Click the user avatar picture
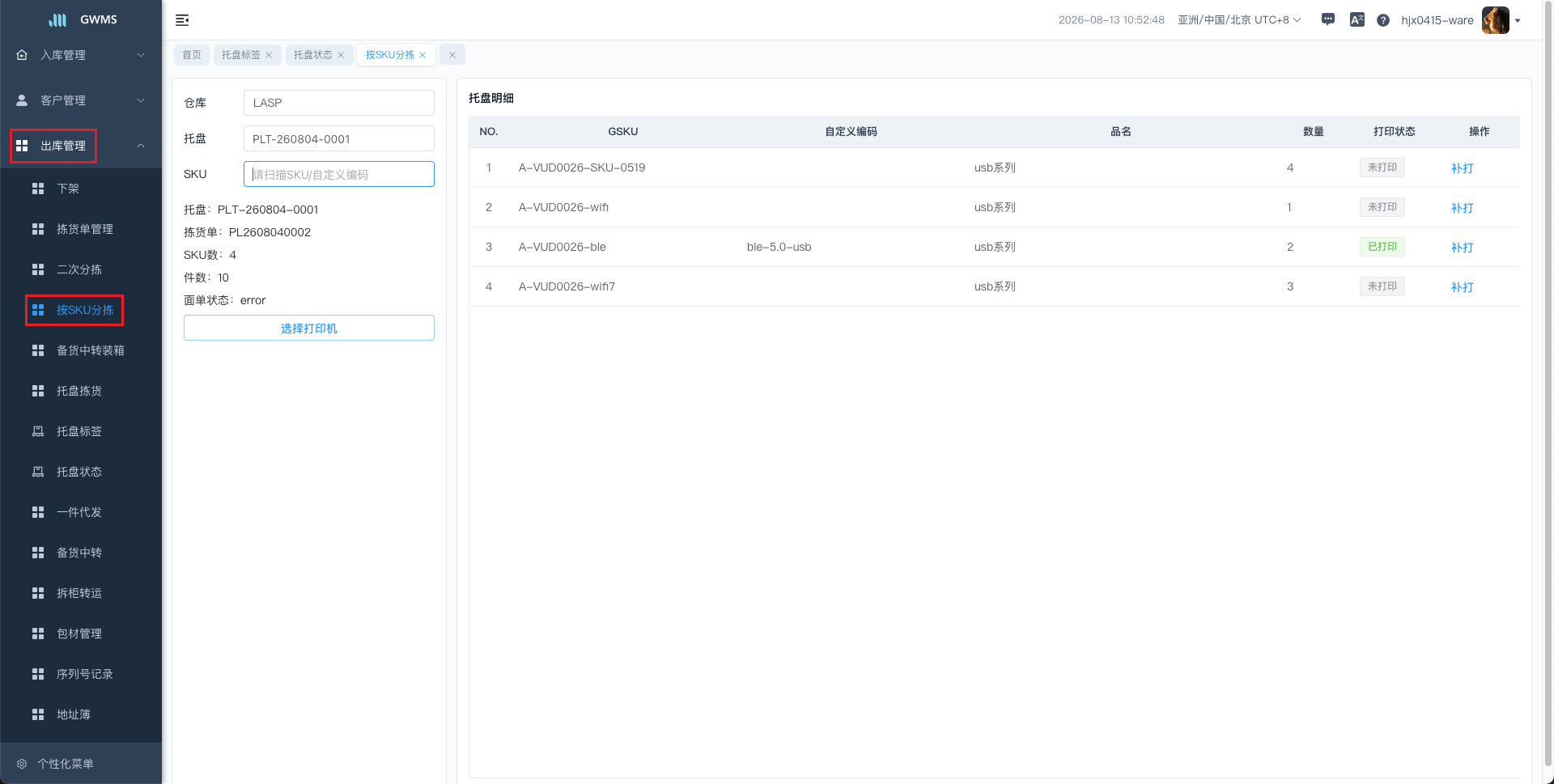This screenshot has width=1554, height=784. (x=1495, y=20)
